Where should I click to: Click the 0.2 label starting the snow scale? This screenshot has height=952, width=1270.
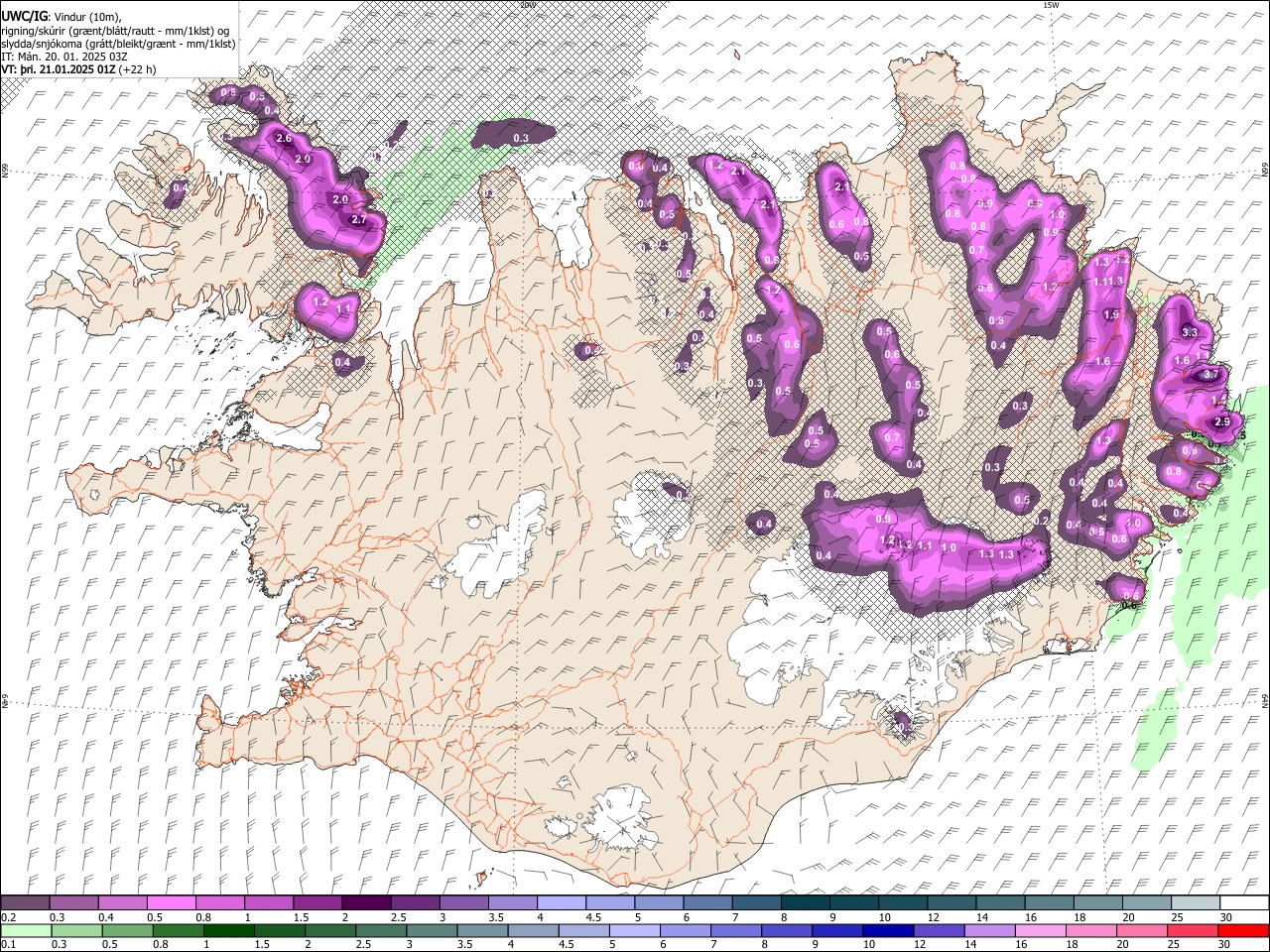9,917
